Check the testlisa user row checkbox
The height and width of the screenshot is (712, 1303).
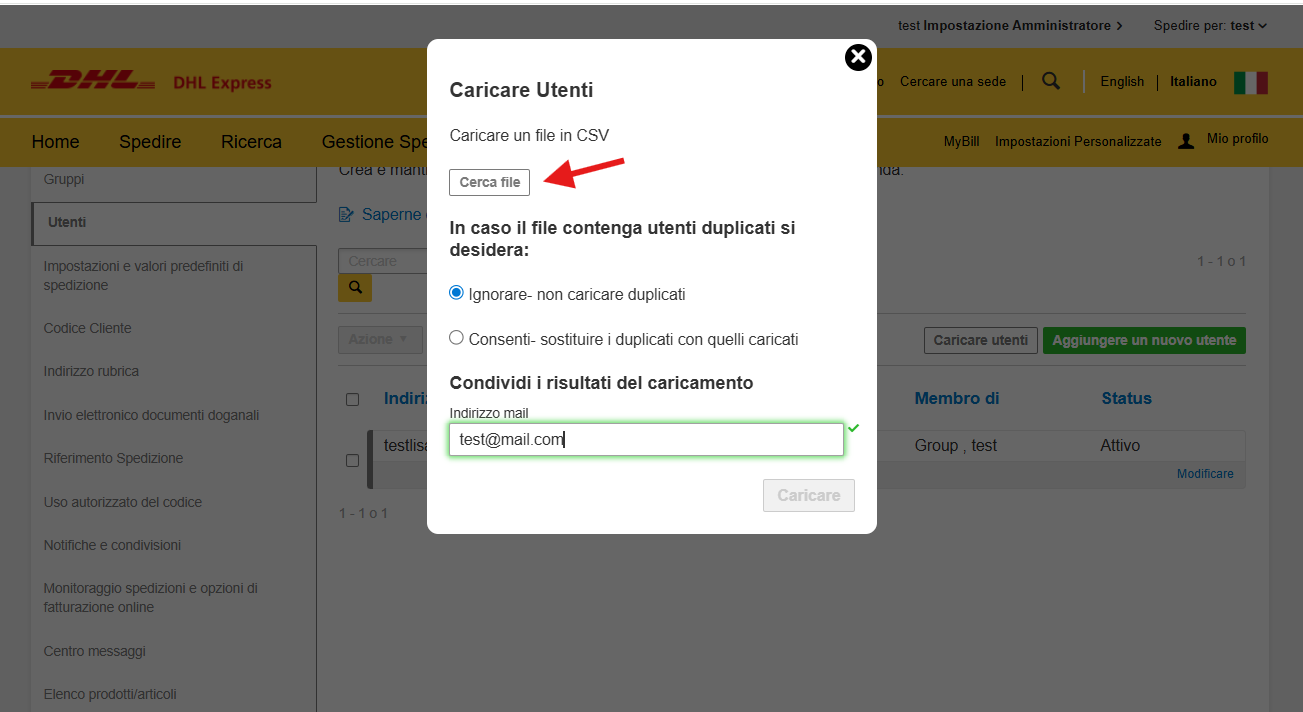(352, 460)
